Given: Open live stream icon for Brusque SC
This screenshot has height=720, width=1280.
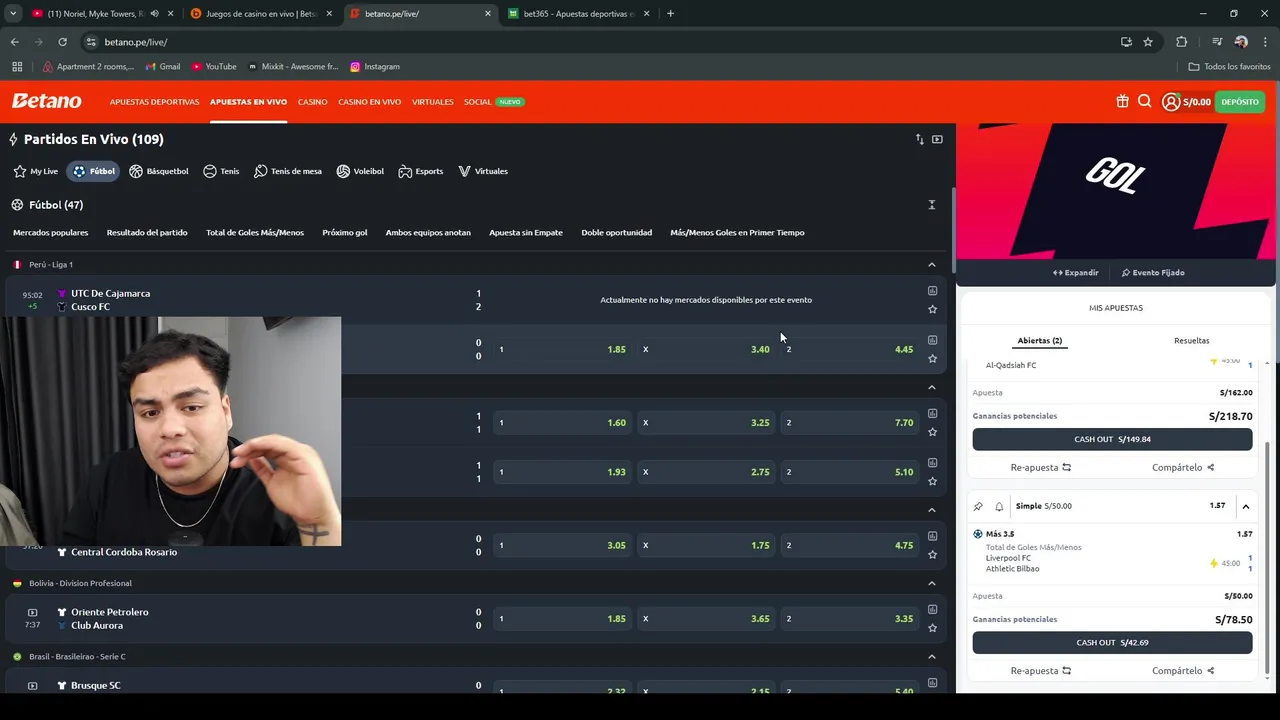Looking at the screenshot, I should coord(32,686).
